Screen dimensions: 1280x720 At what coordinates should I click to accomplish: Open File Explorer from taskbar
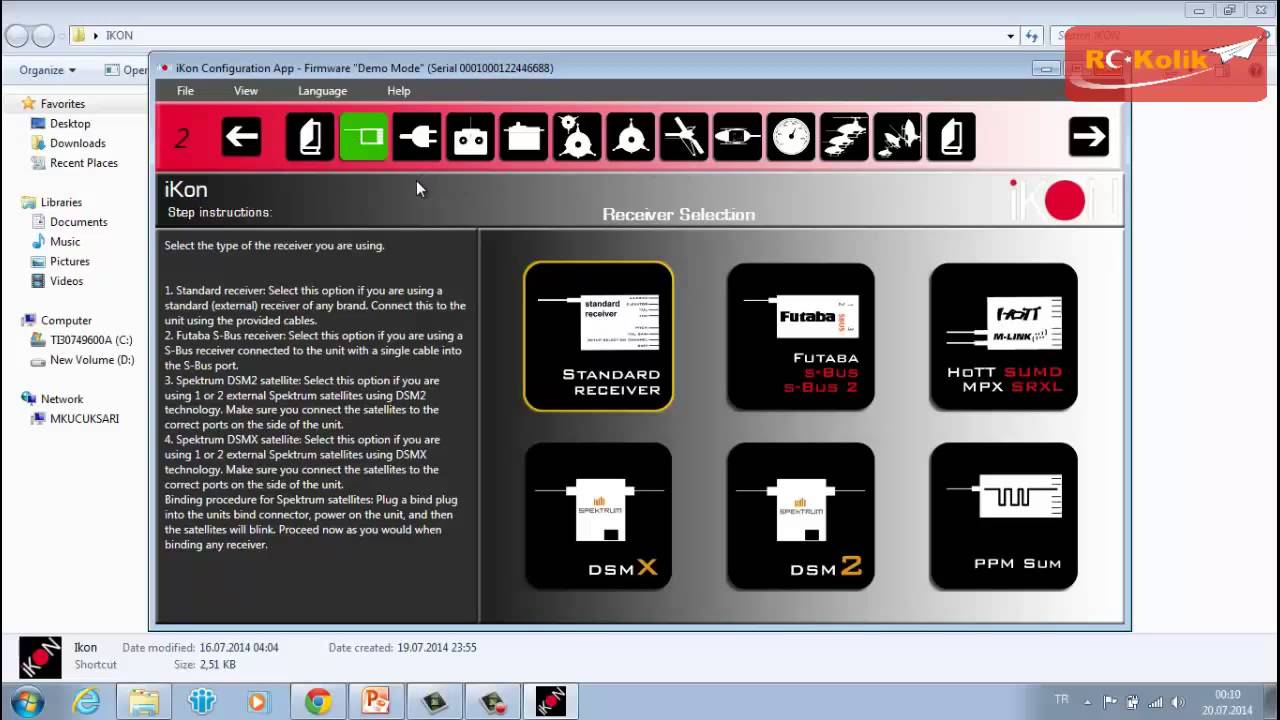coord(144,702)
